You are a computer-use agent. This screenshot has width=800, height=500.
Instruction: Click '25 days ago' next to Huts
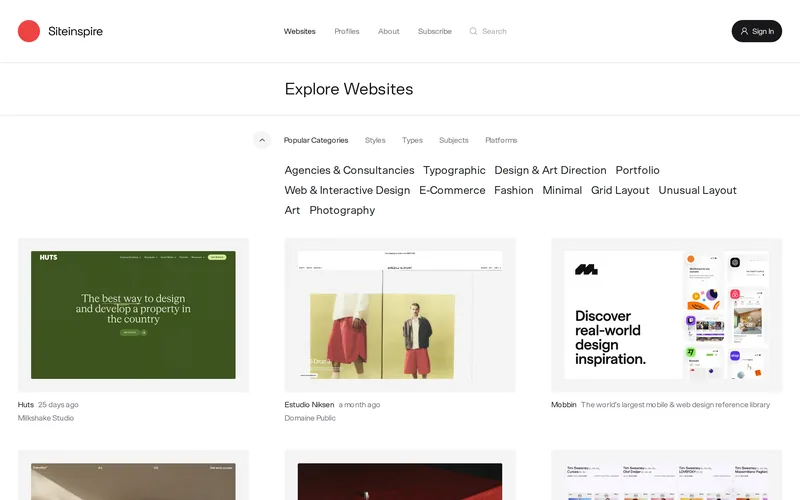pyautogui.click(x=58, y=405)
